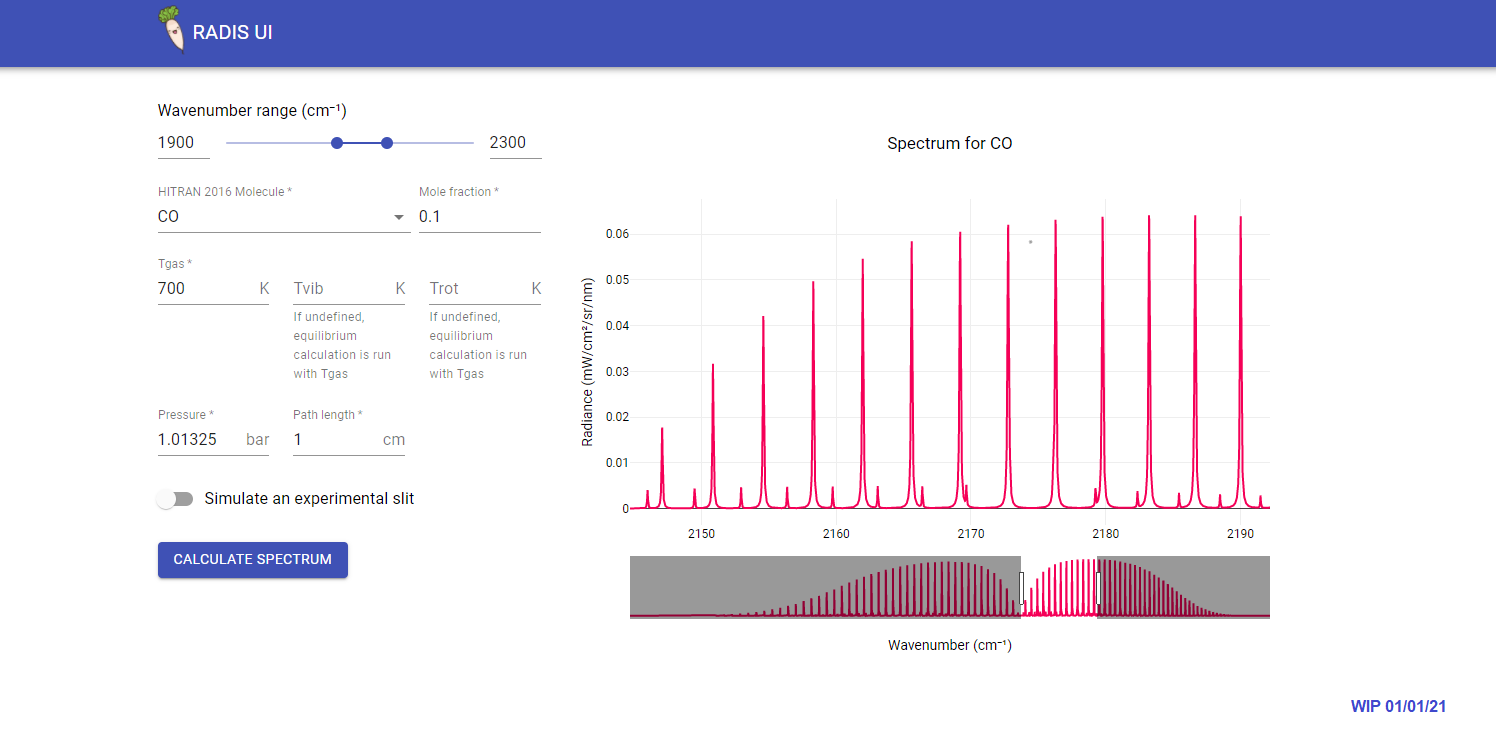This screenshot has width=1496, height=737.
Task: Click the Path length input field
Action: pyautogui.click(x=349, y=440)
